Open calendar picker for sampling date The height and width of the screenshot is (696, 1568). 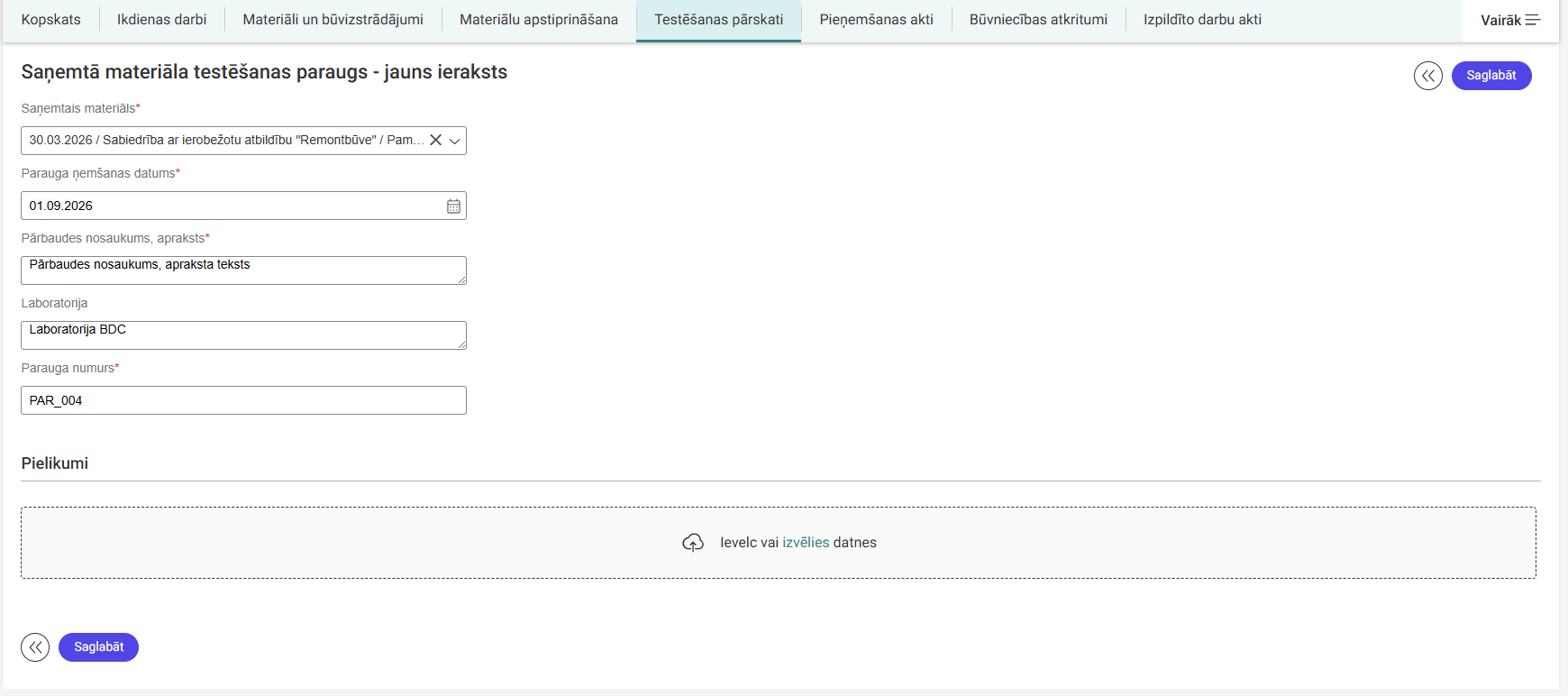coord(453,206)
